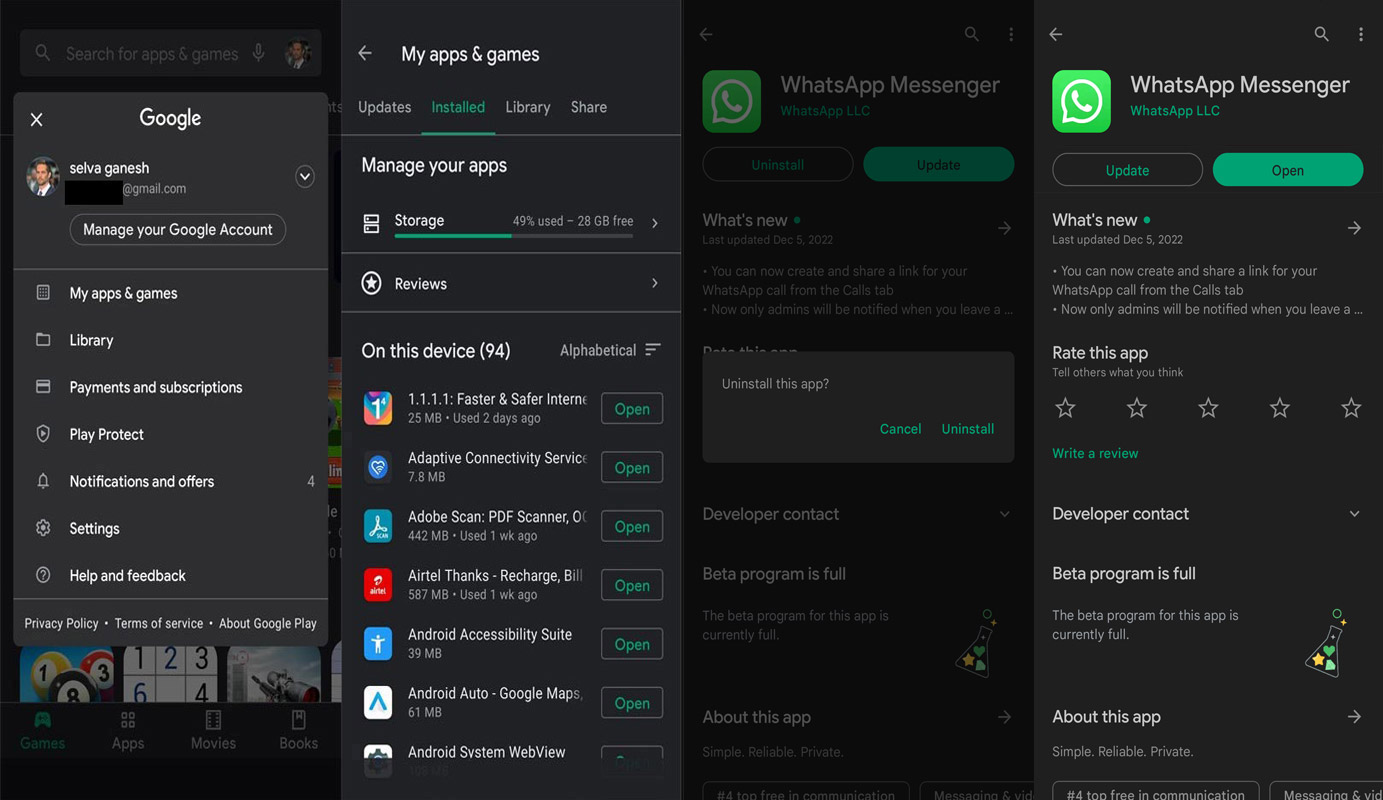Open Adaptive Connectivity Services
The image size is (1383, 800).
632,468
